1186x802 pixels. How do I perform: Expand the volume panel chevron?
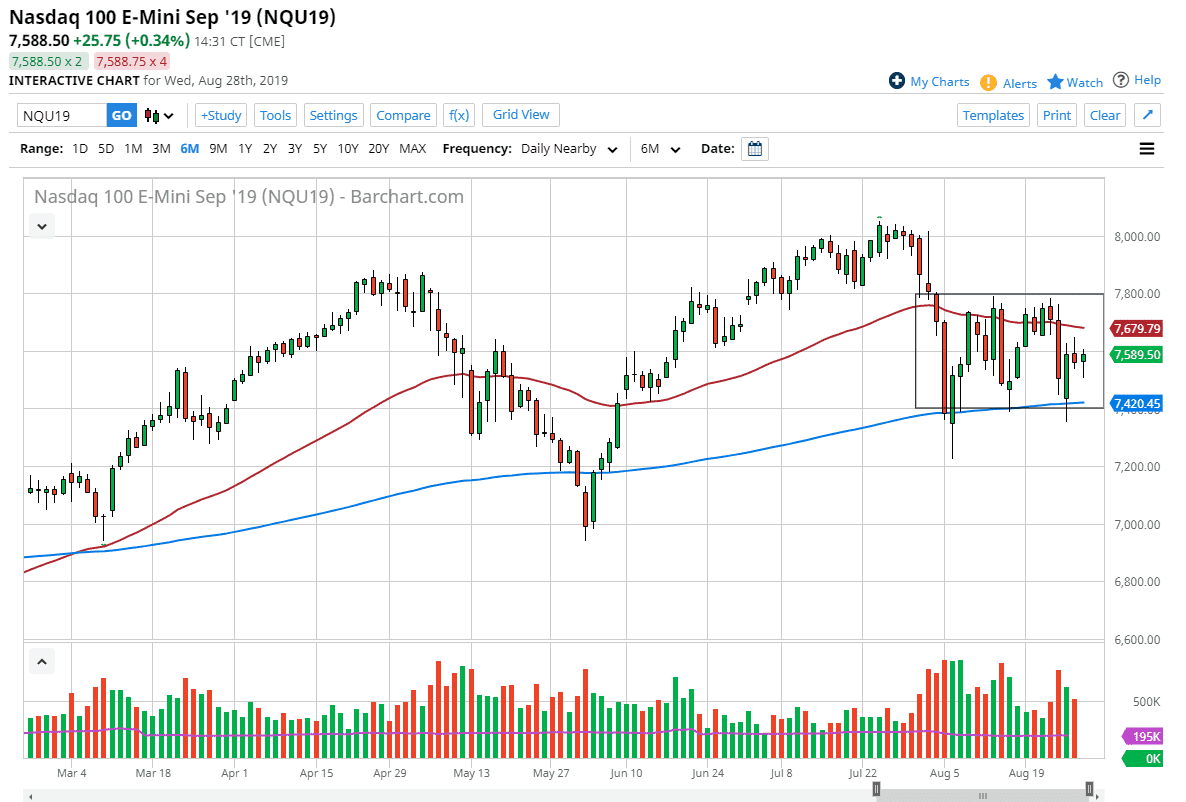click(x=41, y=661)
